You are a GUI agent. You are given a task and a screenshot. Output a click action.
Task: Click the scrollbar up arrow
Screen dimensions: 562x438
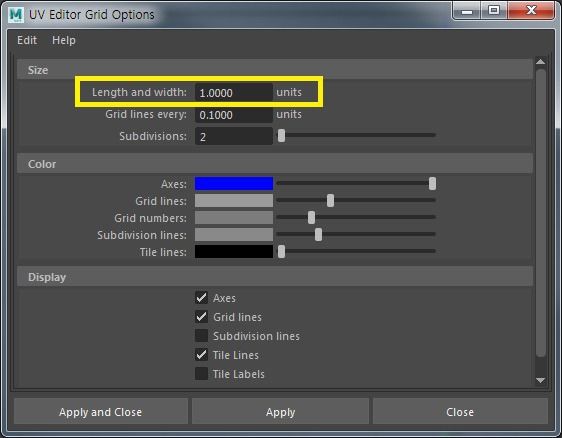pos(540,62)
